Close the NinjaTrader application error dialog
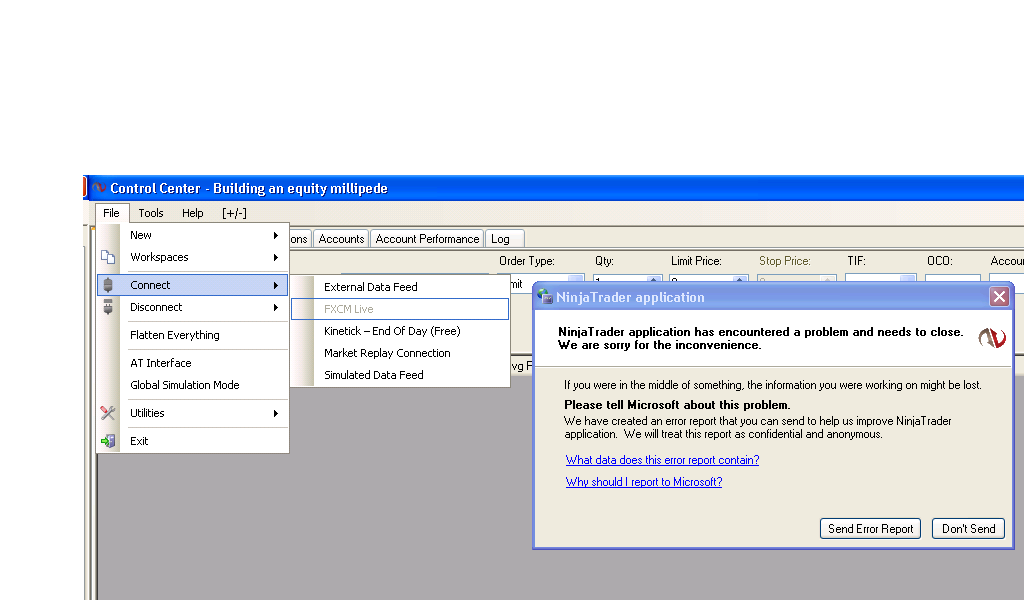This screenshot has height=600, width=1024. 999,297
